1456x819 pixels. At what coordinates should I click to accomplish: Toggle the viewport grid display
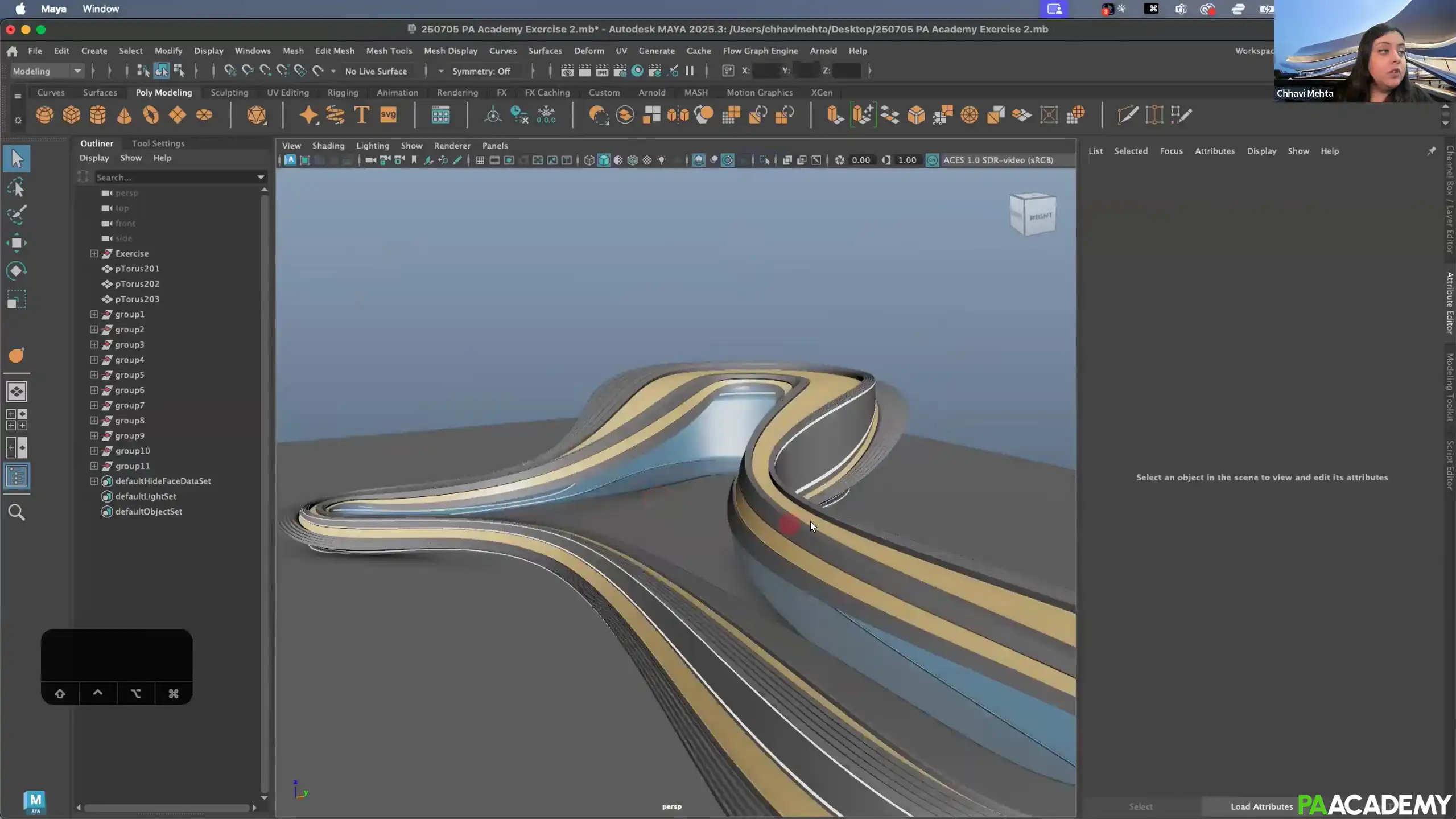[480, 160]
